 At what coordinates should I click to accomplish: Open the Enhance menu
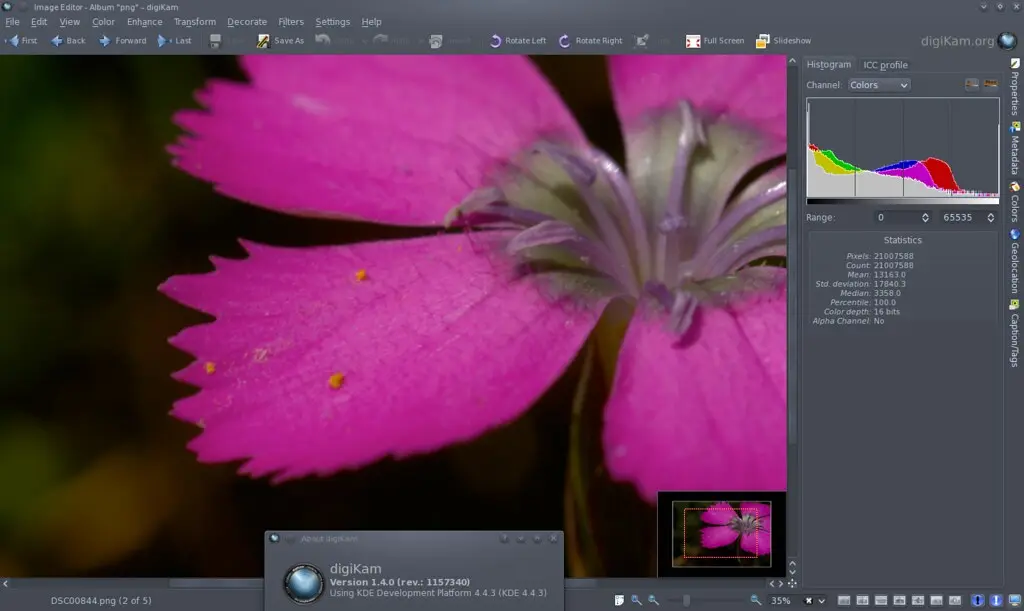coord(144,21)
